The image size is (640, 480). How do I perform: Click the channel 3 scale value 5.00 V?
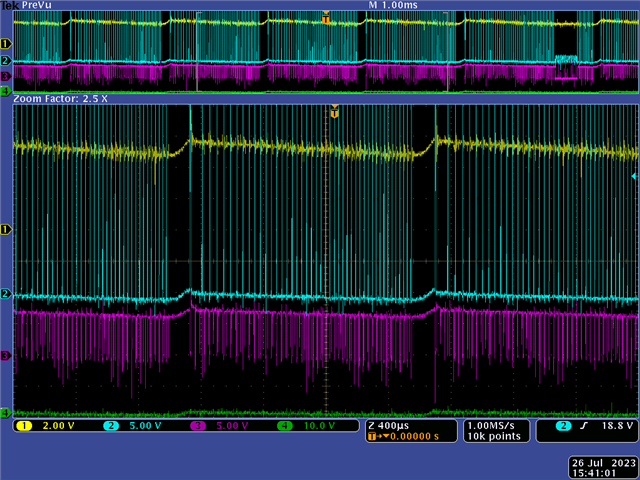point(232,426)
